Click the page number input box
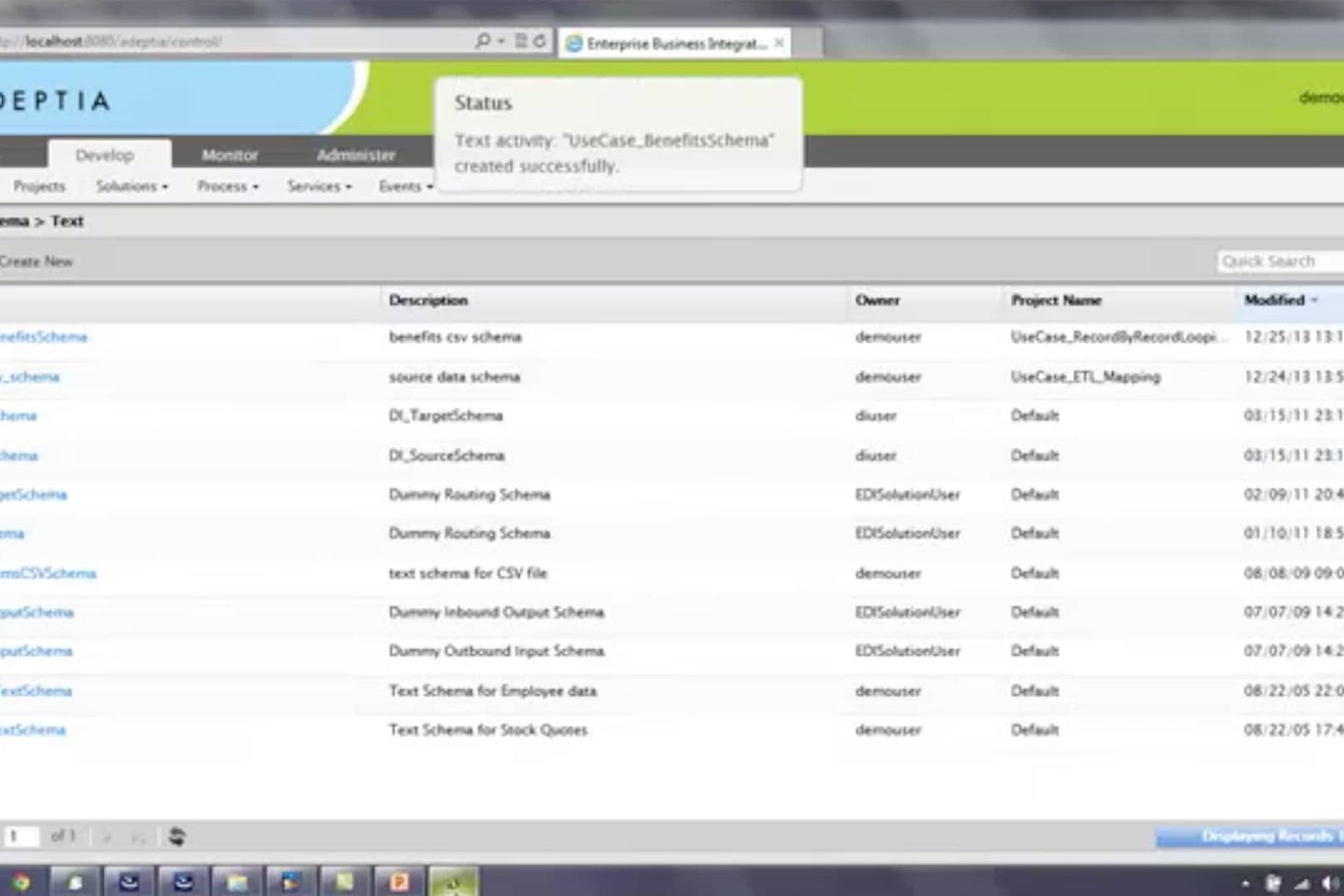 (20, 836)
